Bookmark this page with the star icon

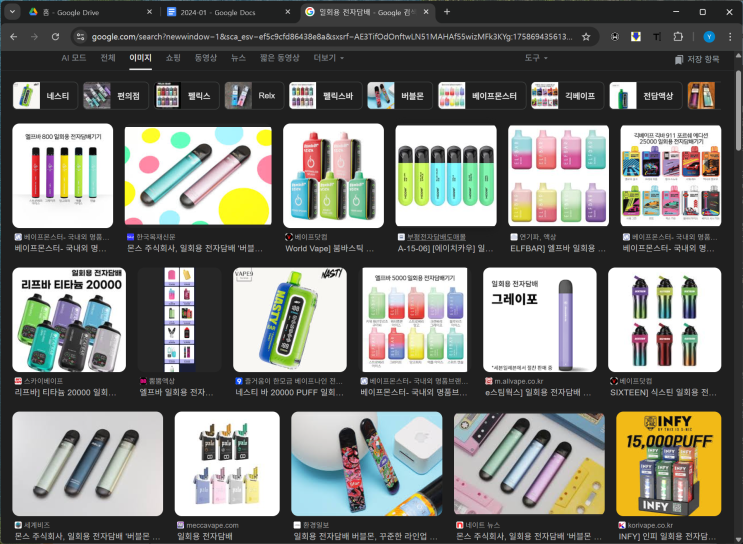click(586, 37)
